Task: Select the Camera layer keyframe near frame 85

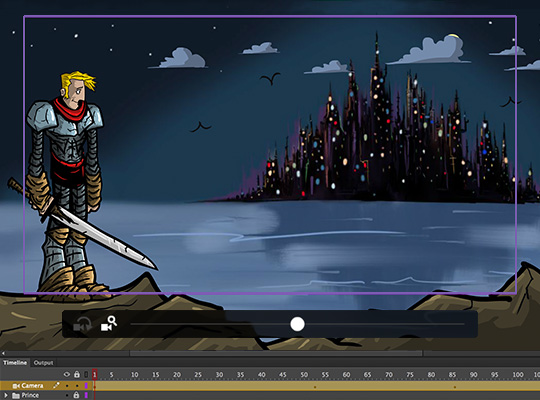Action: [x=455, y=387]
